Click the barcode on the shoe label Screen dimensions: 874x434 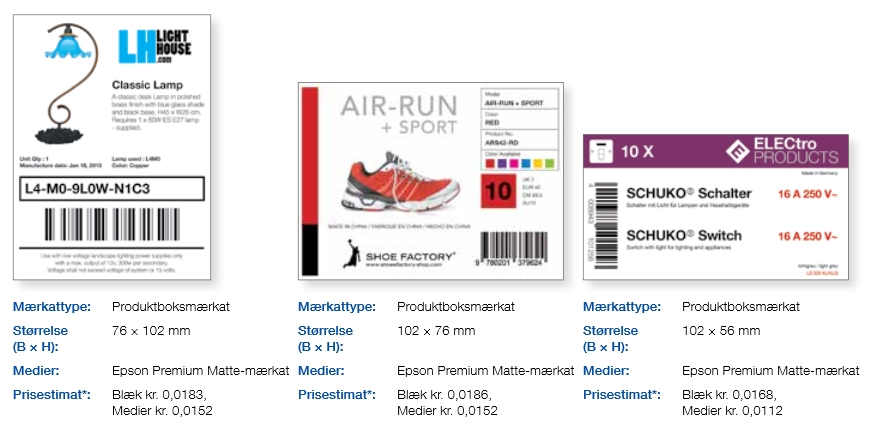[521, 244]
